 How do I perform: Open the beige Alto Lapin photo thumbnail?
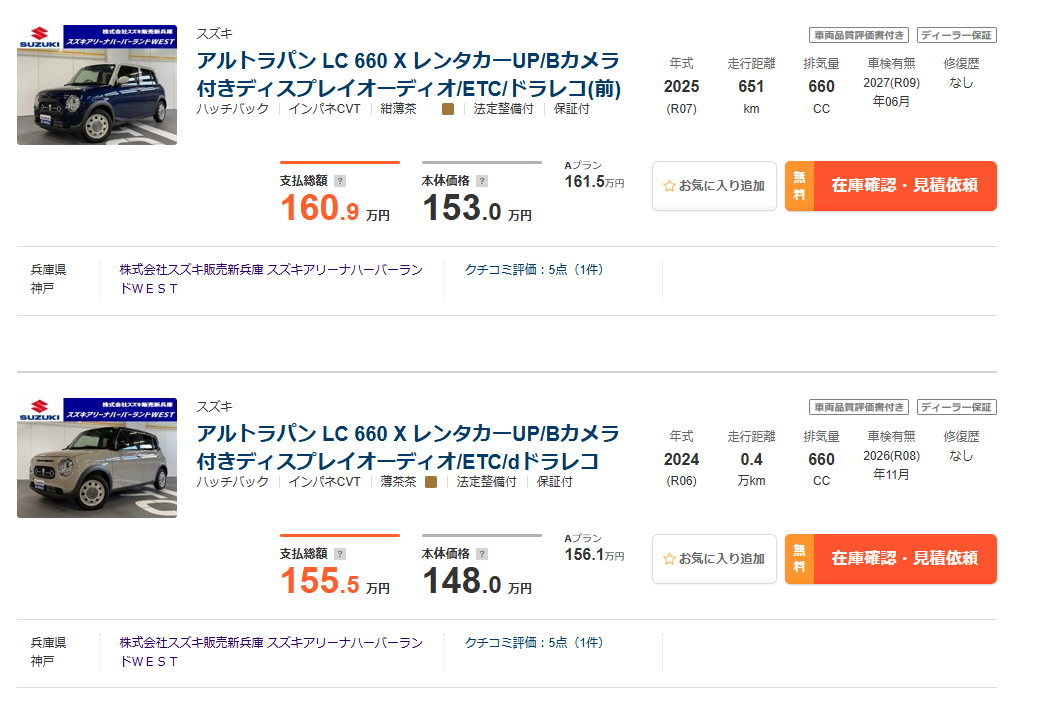tap(97, 458)
